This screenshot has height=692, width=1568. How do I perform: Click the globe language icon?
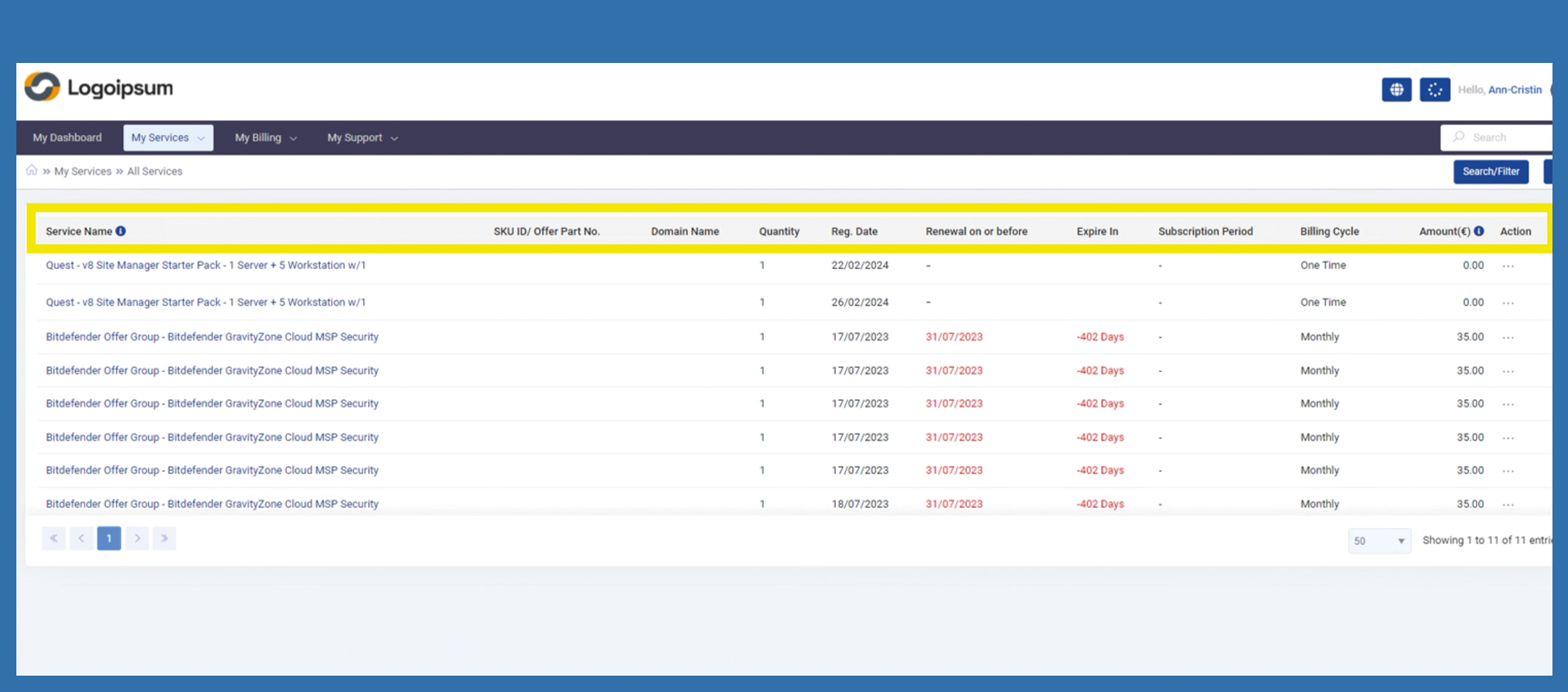pos(1396,90)
